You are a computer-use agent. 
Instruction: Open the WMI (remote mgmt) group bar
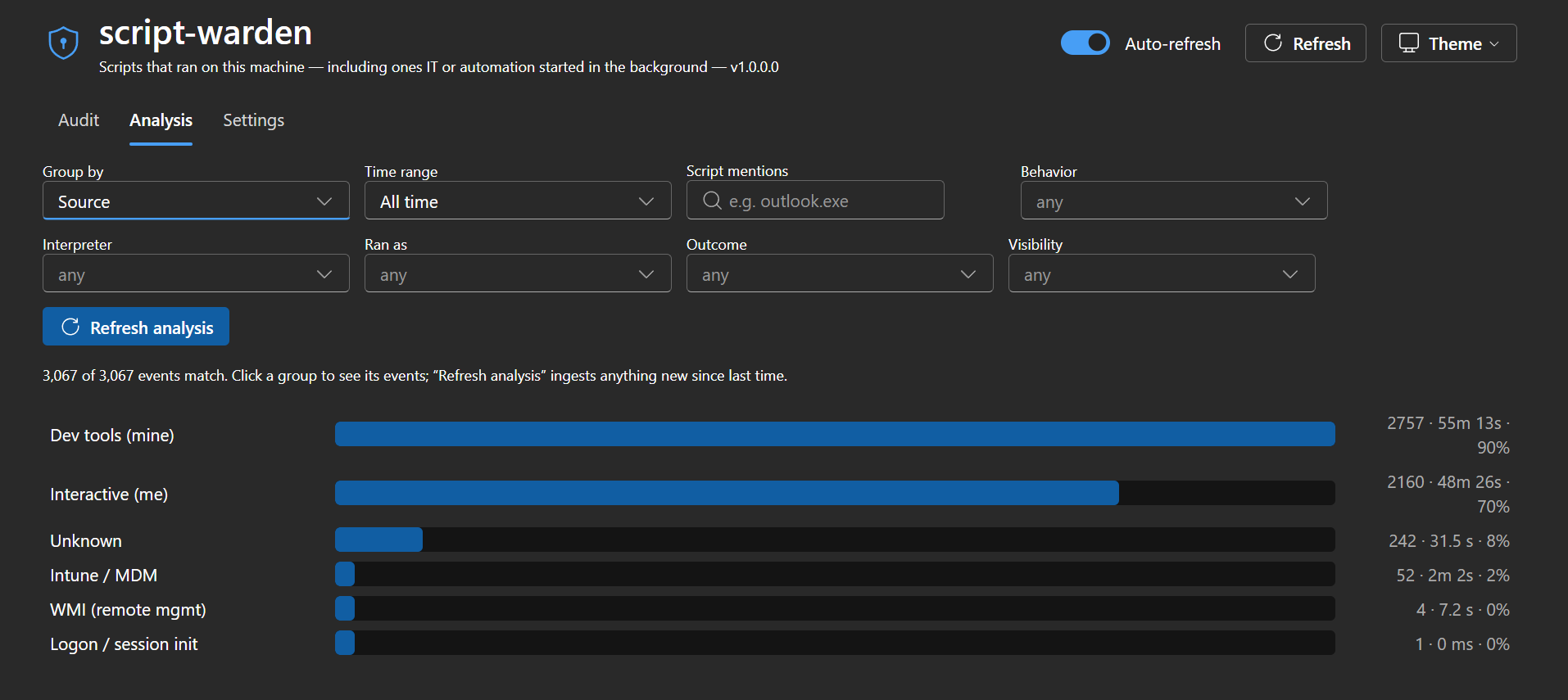click(x=835, y=608)
